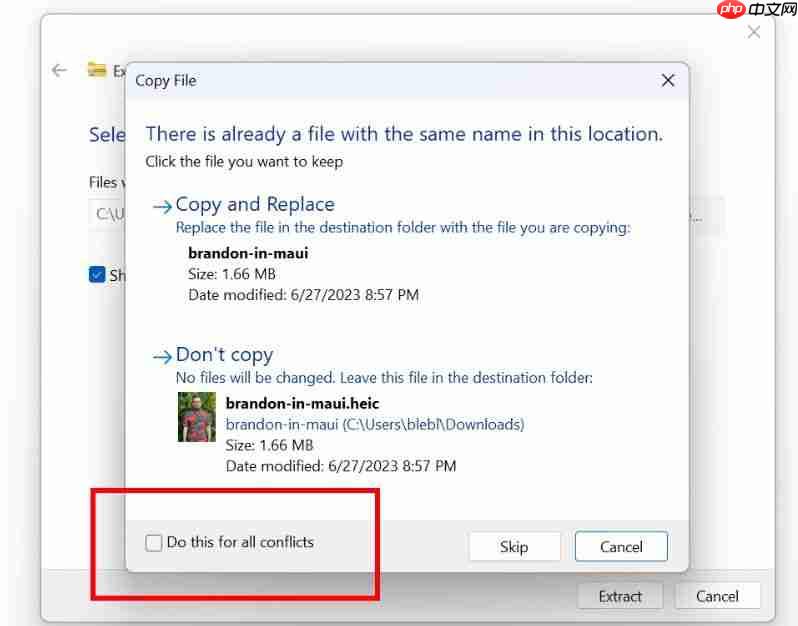Viewport: 798px width, 626px height.
Task: Click the Date modified text under Don't copy
Action: (341, 466)
